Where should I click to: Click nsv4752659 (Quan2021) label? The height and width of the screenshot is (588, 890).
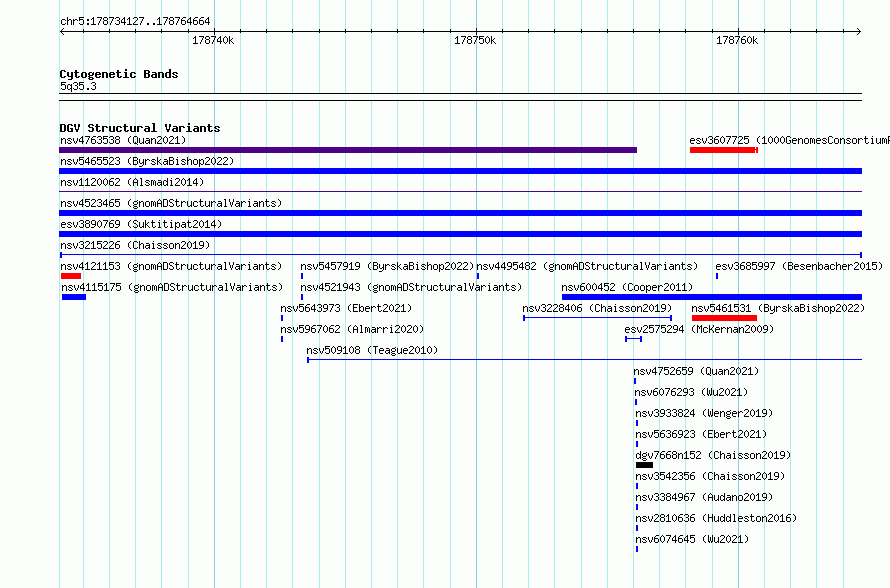(696, 371)
